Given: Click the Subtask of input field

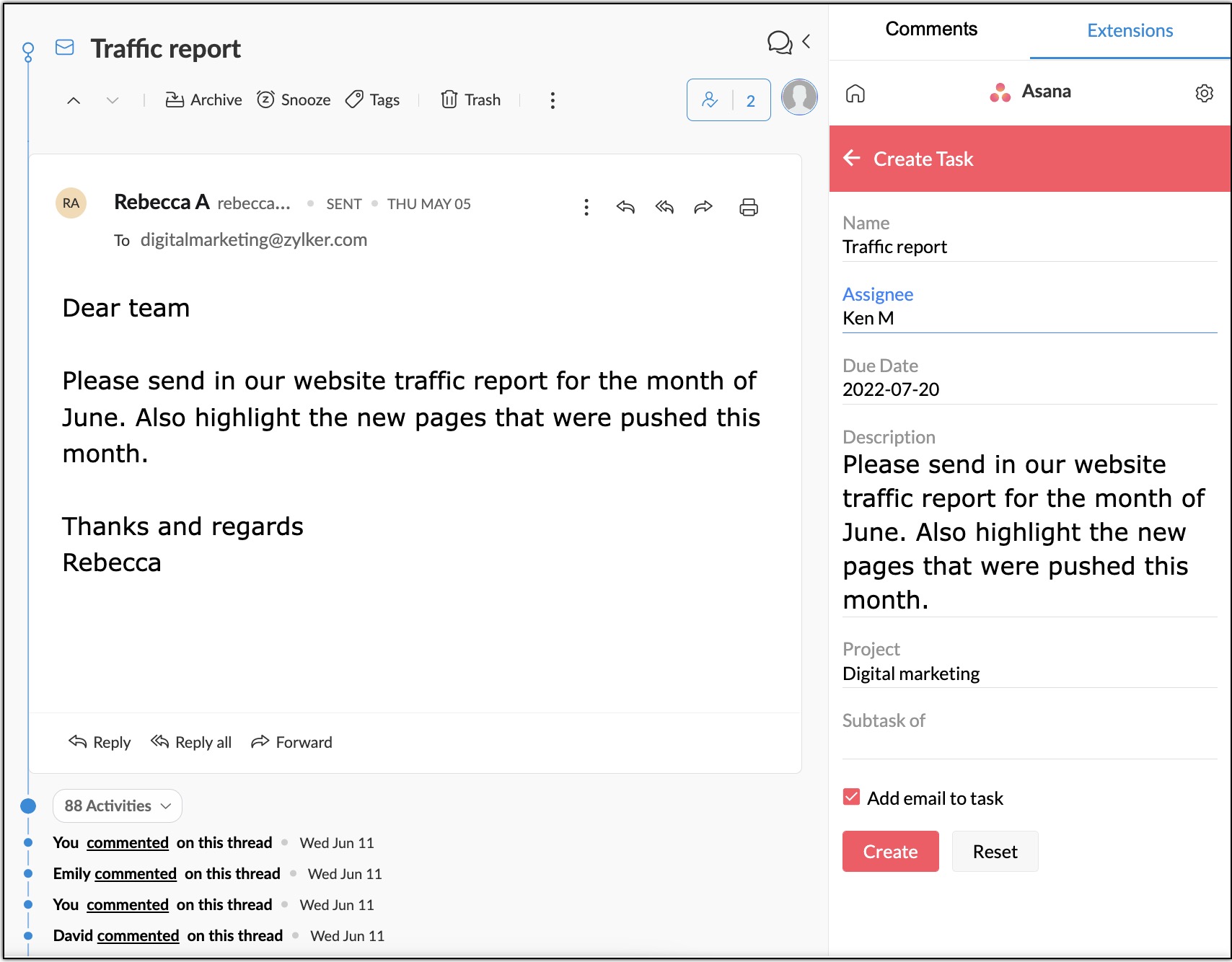Looking at the screenshot, I should [1029, 743].
